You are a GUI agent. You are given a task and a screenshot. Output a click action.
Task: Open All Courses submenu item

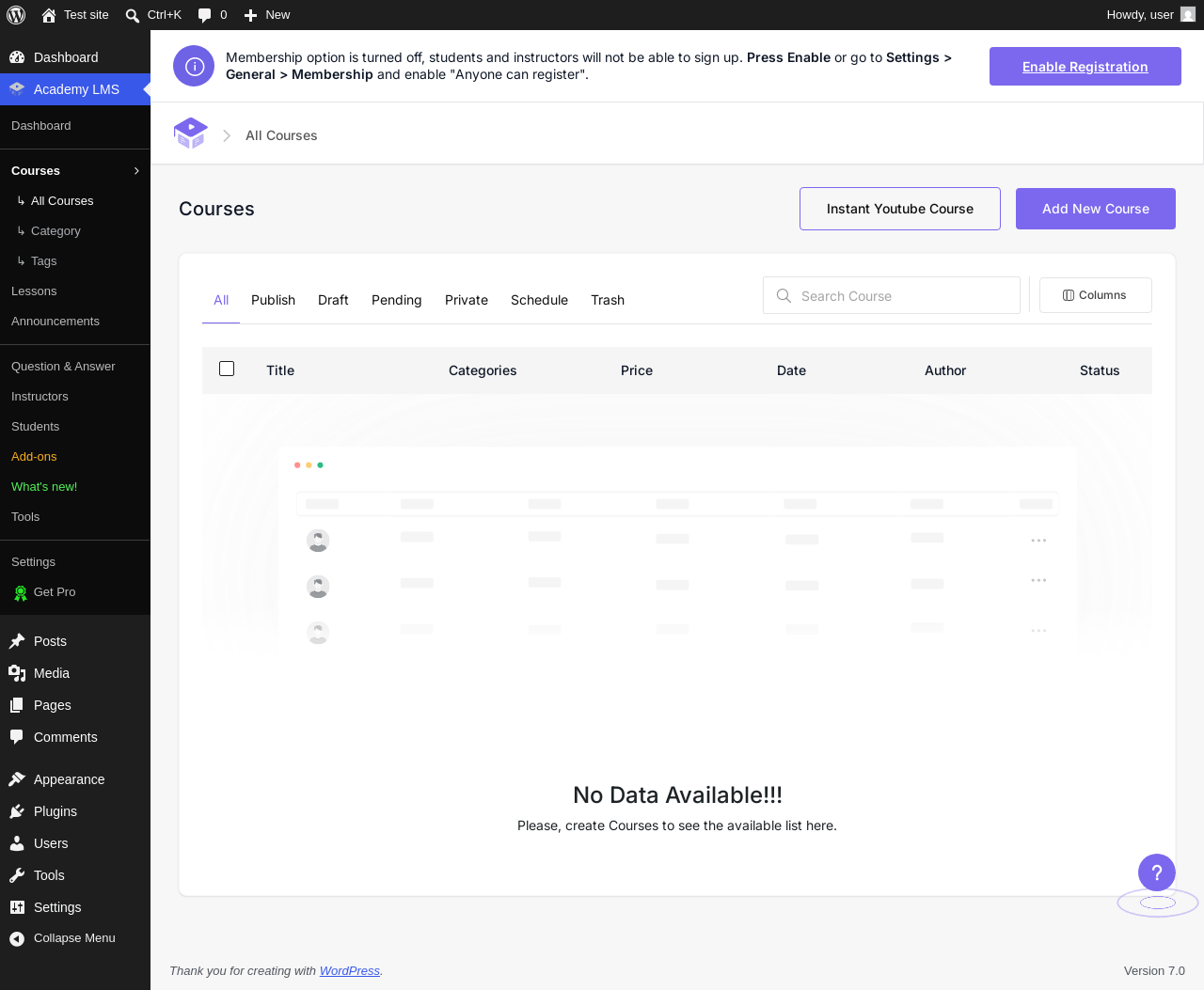tap(62, 201)
